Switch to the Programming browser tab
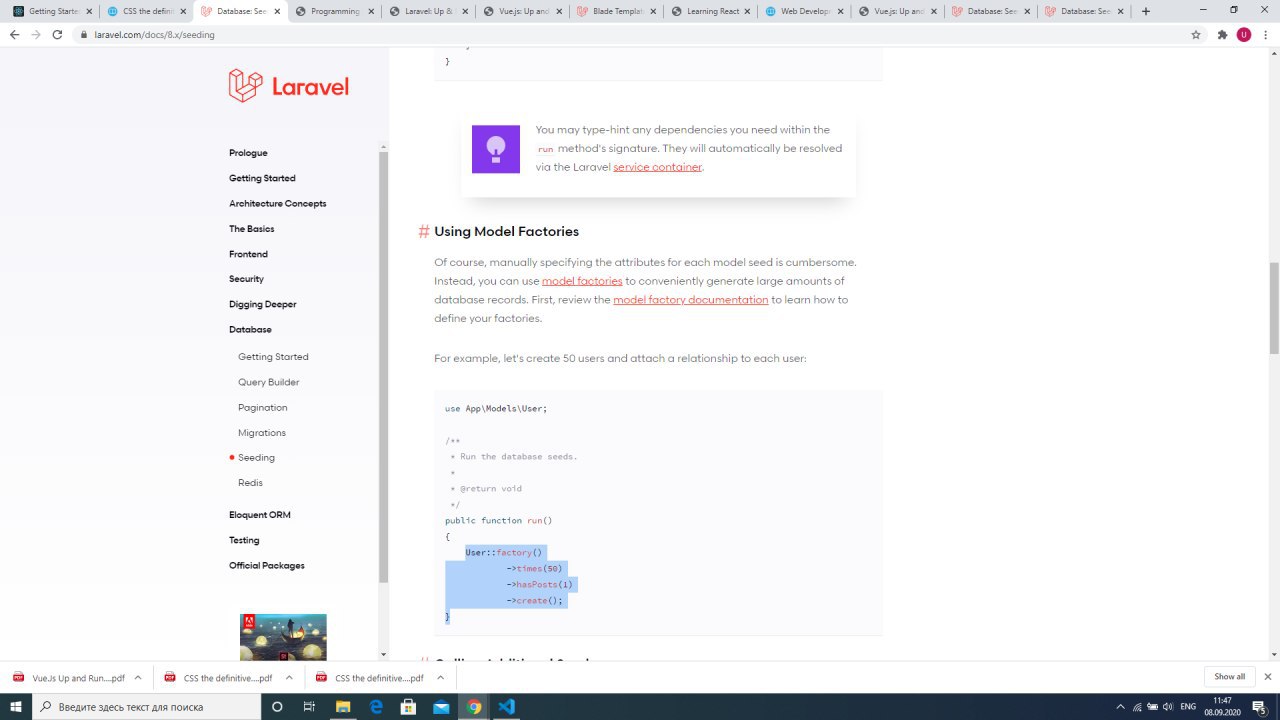This screenshot has height=720, width=1280. pyautogui.click(x=335, y=11)
